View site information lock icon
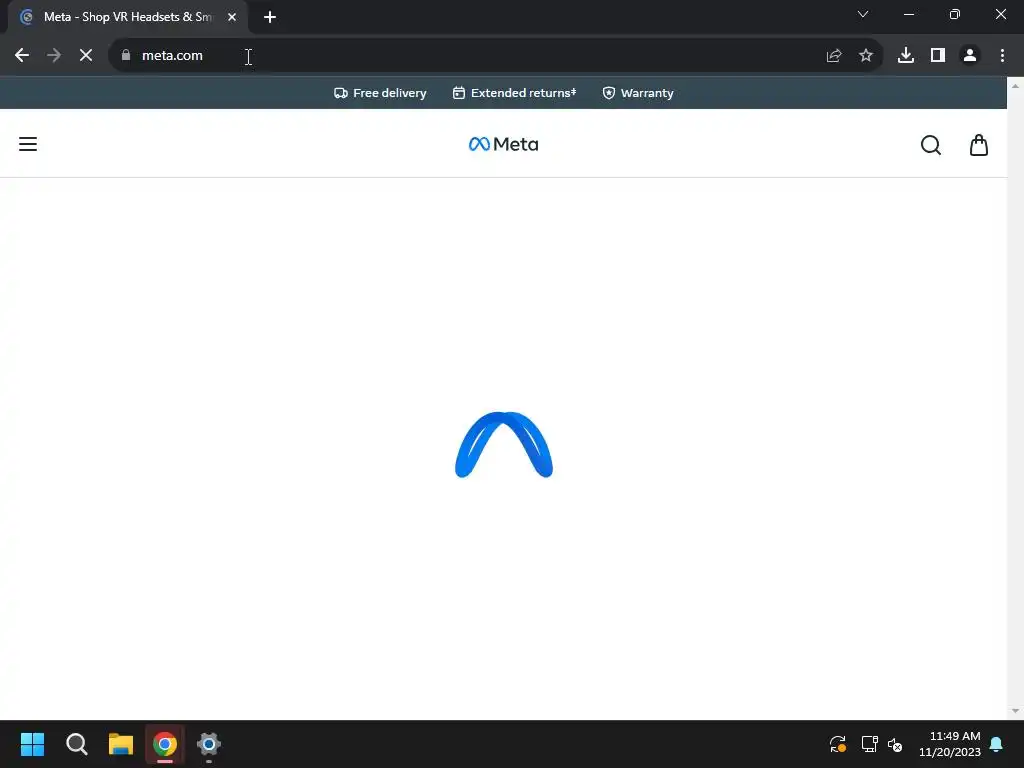The width and height of the screenshot is (1024, 768). pos(126,56)
